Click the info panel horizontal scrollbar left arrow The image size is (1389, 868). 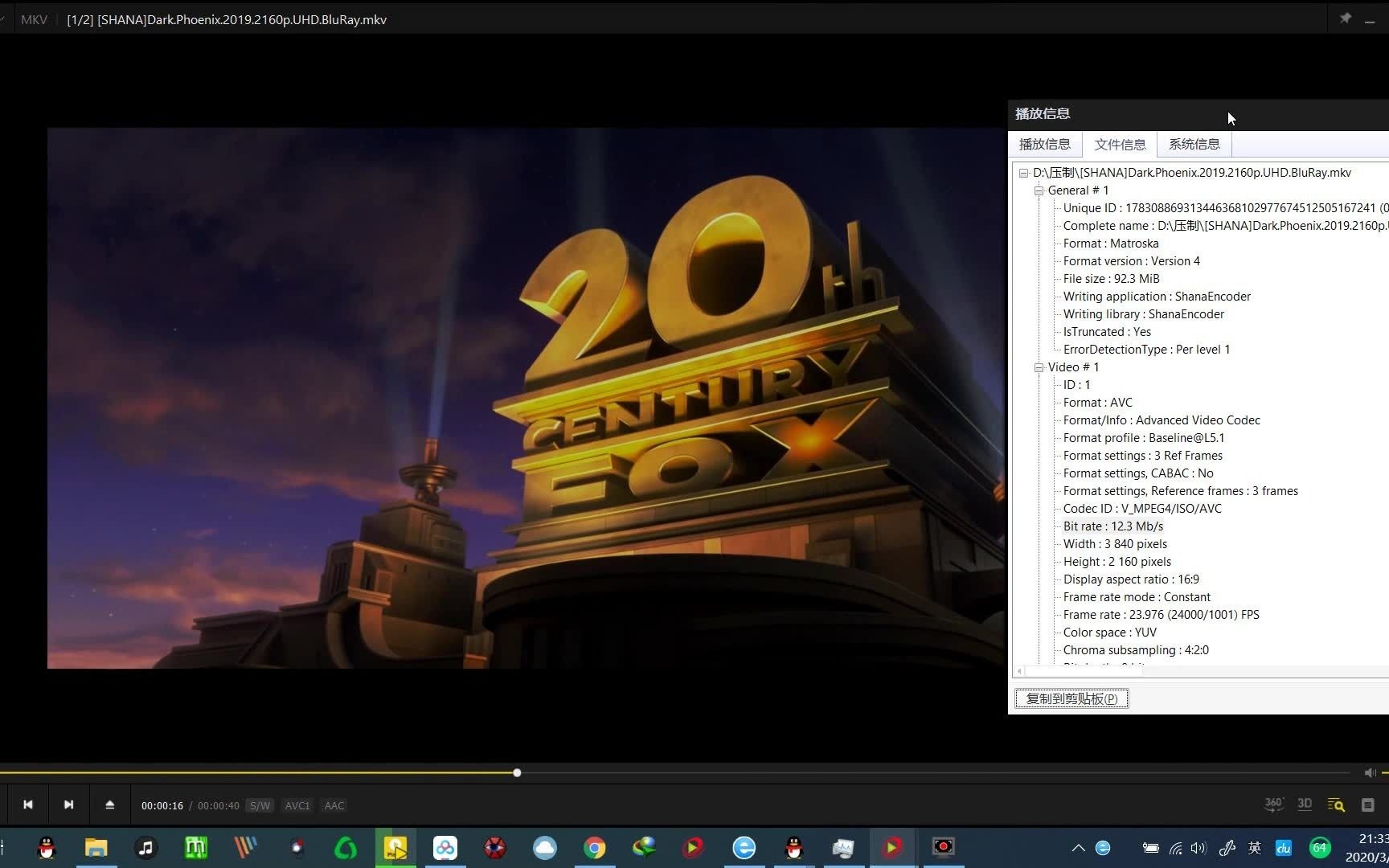1019,671
